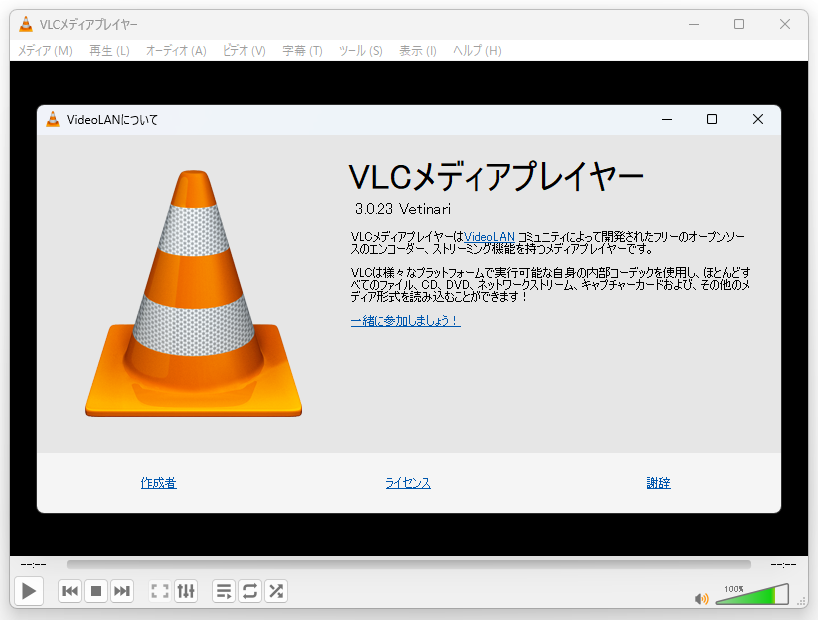
Task: Show the playlist panel
Action: tap(224, 591)
